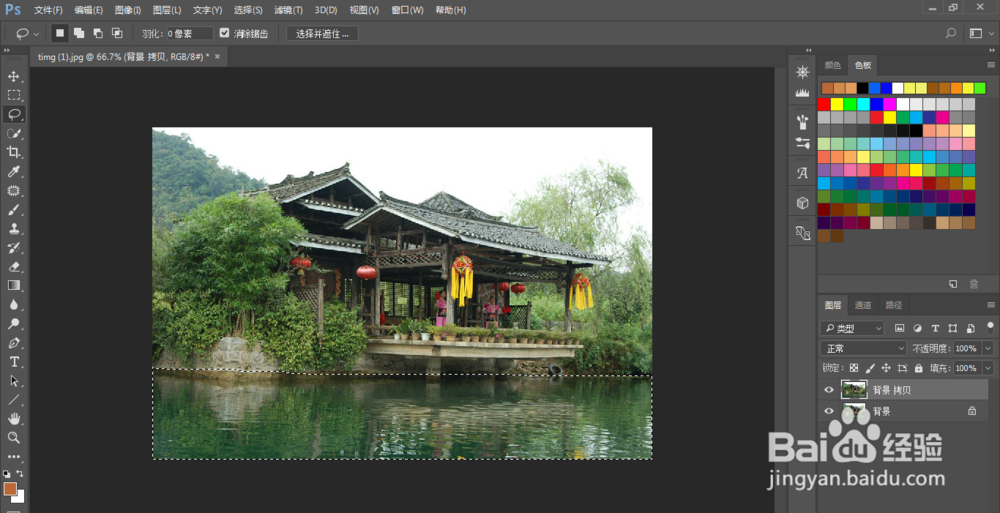
Task: Select the History Brush tool
Action: pos(13,248)
